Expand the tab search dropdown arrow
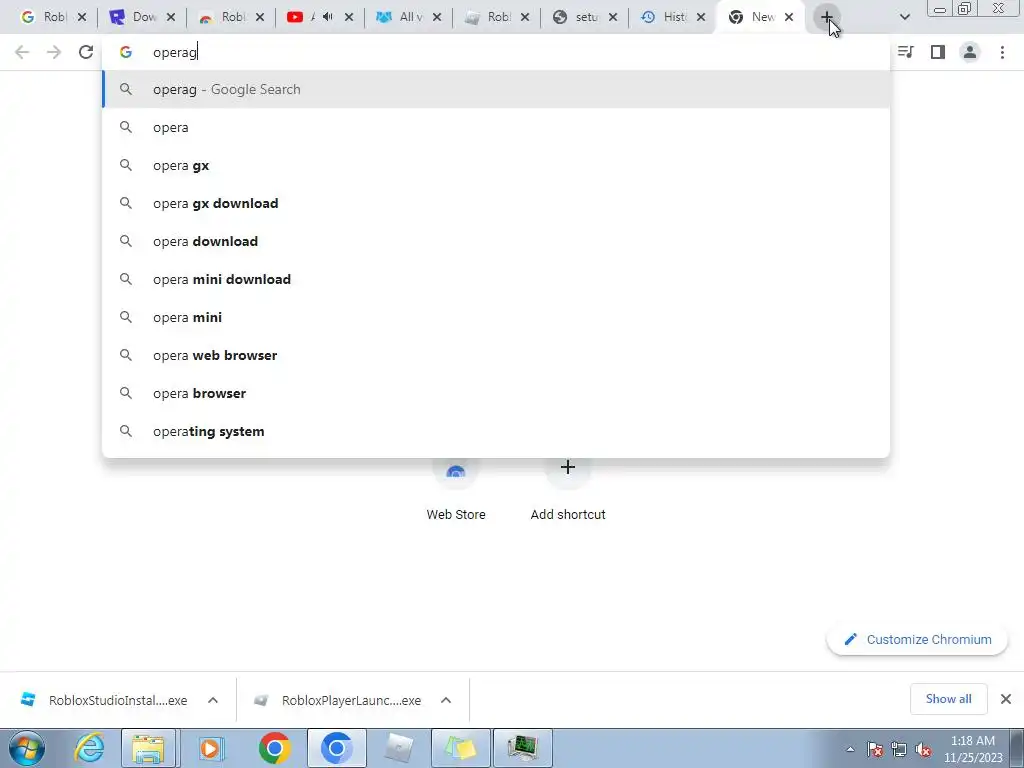This screenshot has width=1024, height=768. tap(904, 17)
